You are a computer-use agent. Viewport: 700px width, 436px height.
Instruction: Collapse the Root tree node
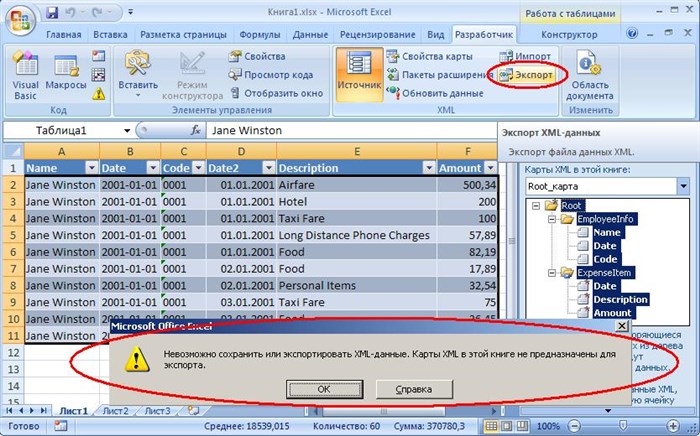pyautogui.click(x=536, y=206)
